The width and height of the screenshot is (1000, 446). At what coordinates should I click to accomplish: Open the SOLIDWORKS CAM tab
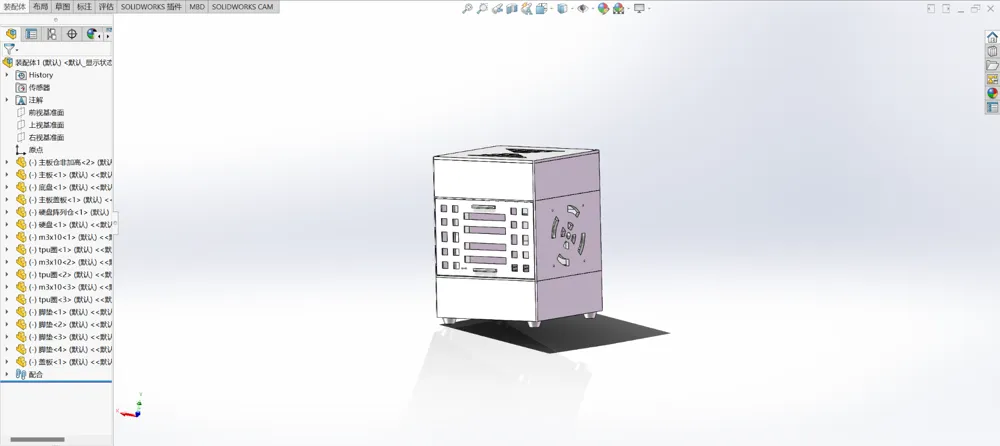[x=242, y=6]
